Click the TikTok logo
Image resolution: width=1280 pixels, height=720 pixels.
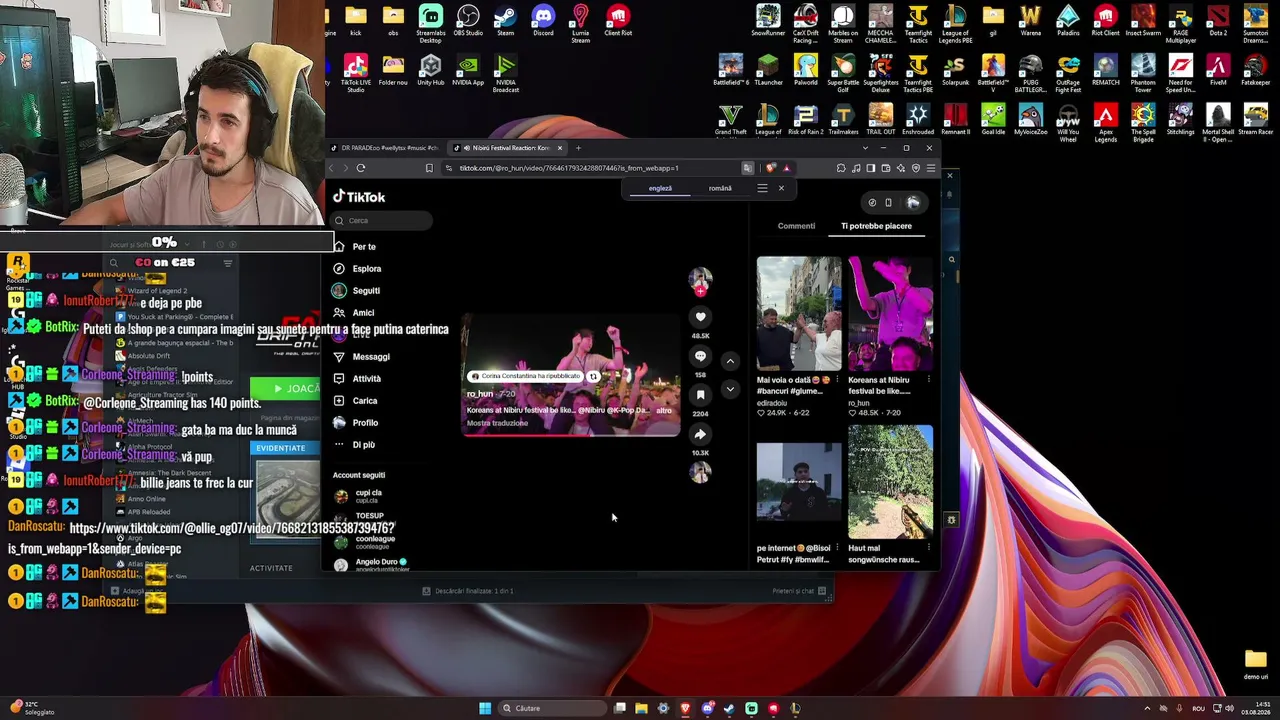tap(359, 197)
